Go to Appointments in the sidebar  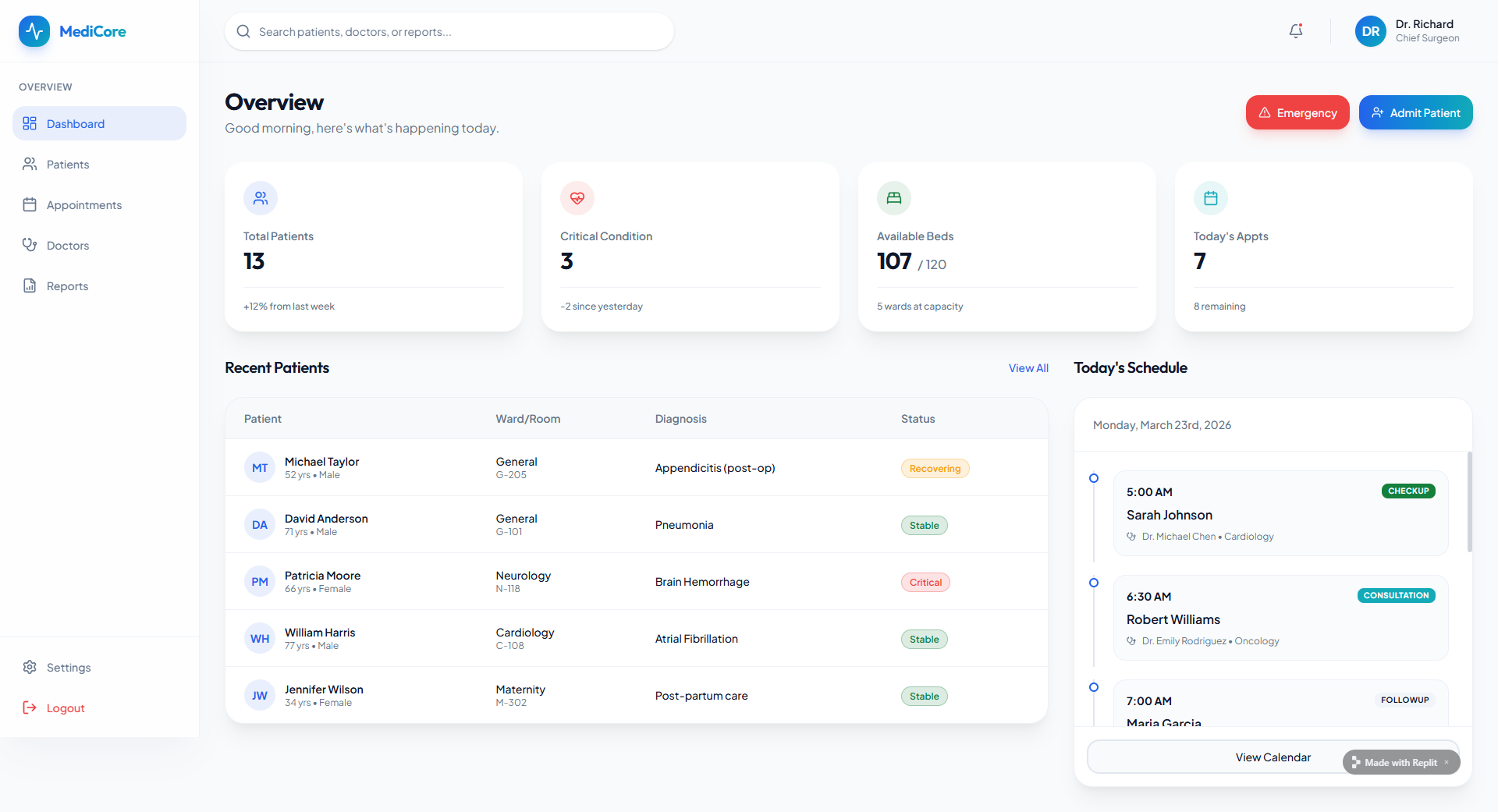[83, 205]
